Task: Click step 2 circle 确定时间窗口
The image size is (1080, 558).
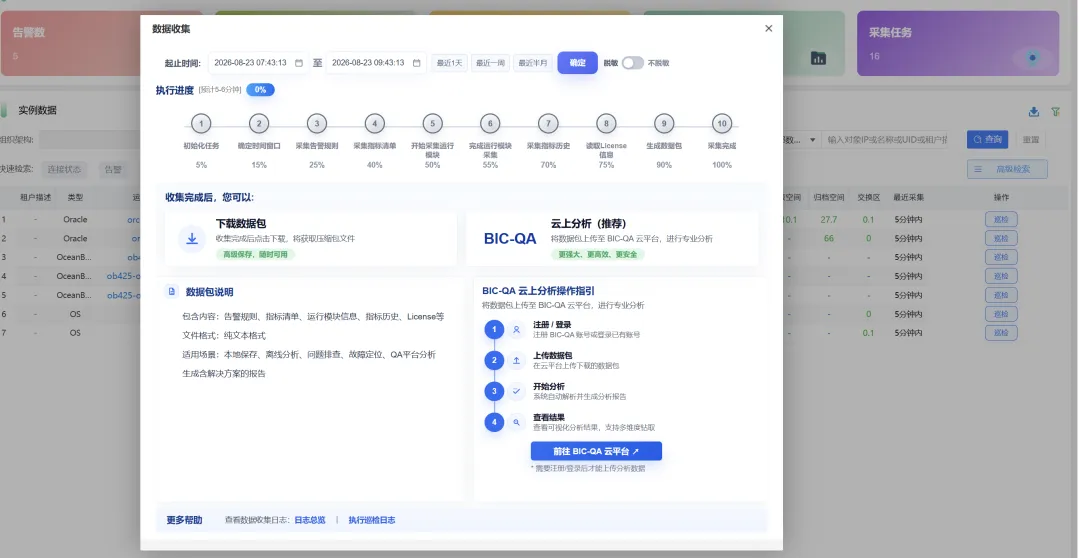Action: 259,124
